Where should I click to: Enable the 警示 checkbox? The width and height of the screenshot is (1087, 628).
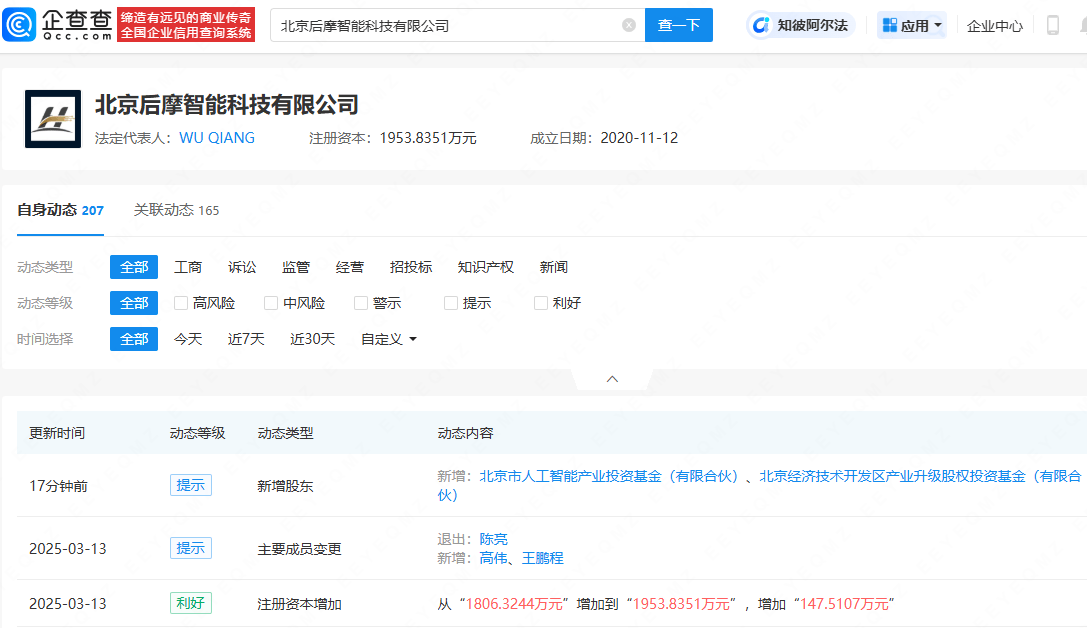pyautogui.click(x=360, y=303)
